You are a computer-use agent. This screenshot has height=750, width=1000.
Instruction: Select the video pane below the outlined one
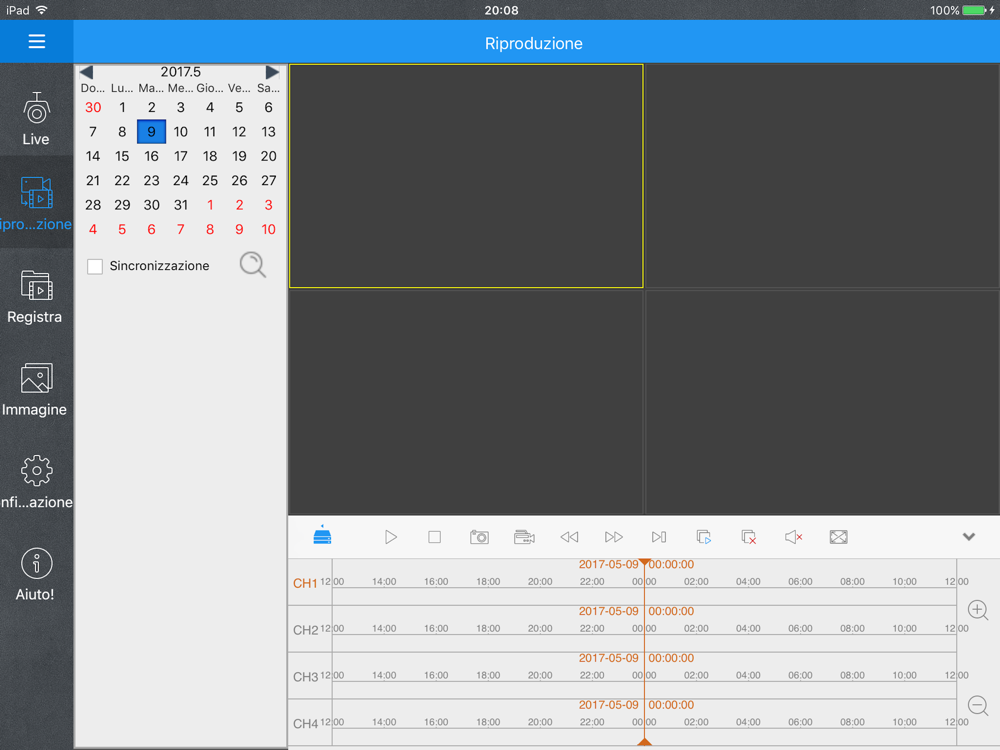coord(466,402)
